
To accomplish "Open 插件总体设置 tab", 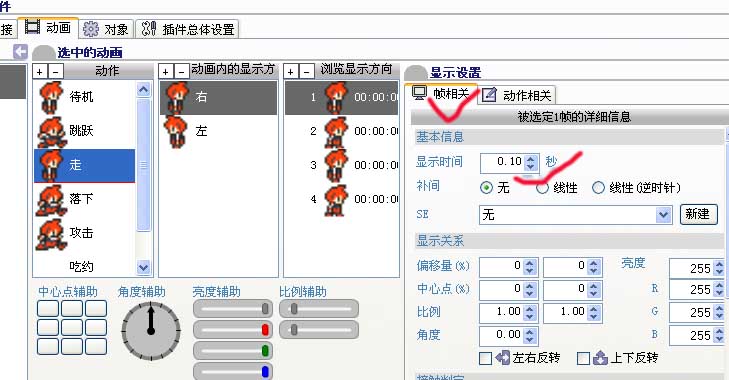I will 188,29.
